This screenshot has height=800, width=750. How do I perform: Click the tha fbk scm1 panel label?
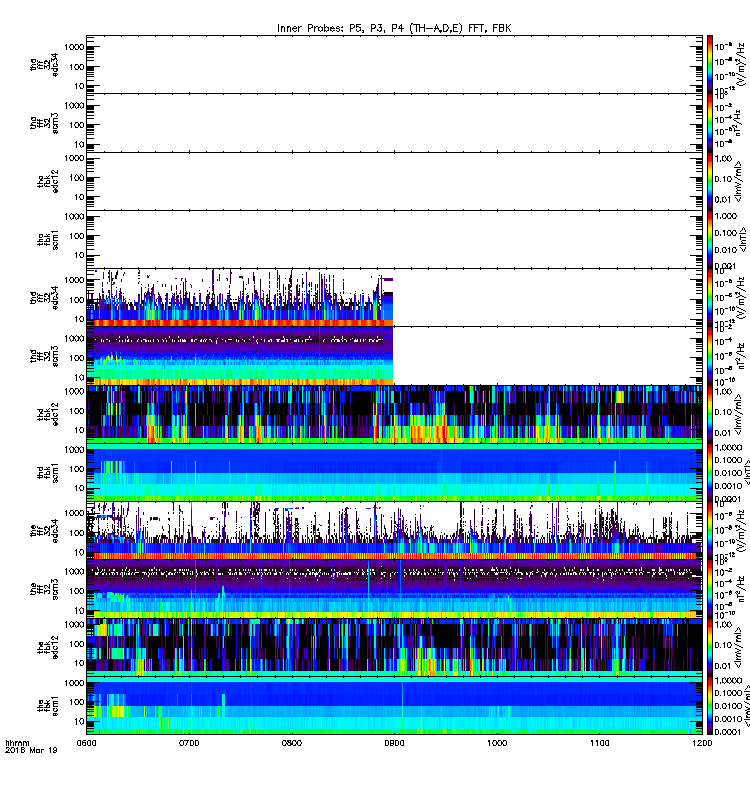point(48,239)
